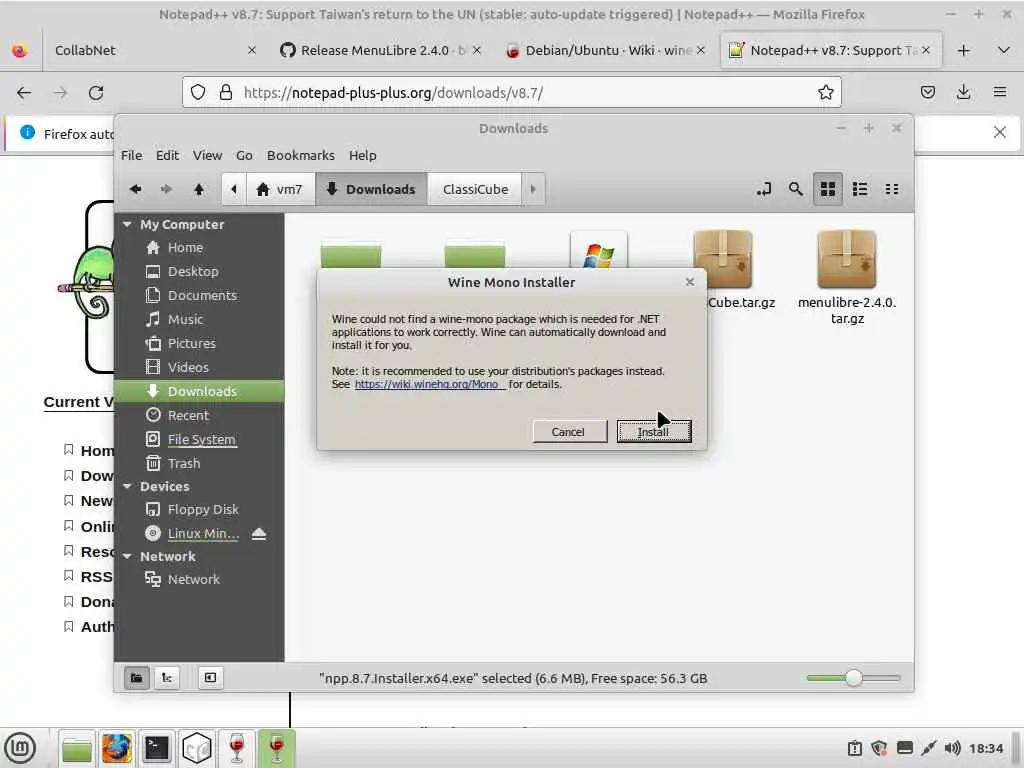Show tree view in the sidebar
The height and width of the screenshot is (768, 1024).
tap(167, 678)
